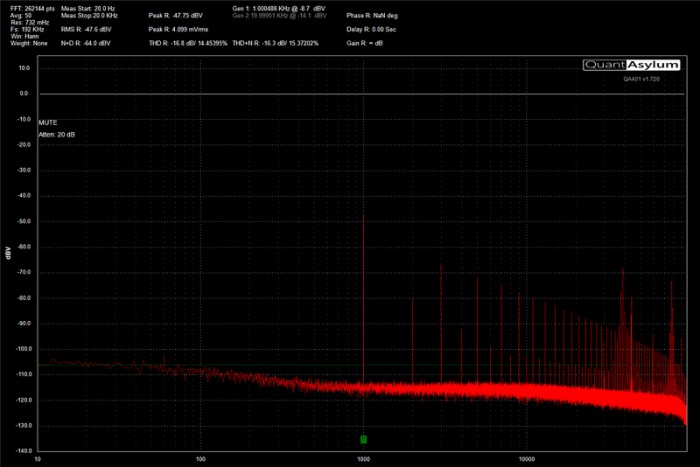700x467 pixels.
Task: Click the "Meas Stop: 20.0 KHz" value
Action: tap(89, 16)
